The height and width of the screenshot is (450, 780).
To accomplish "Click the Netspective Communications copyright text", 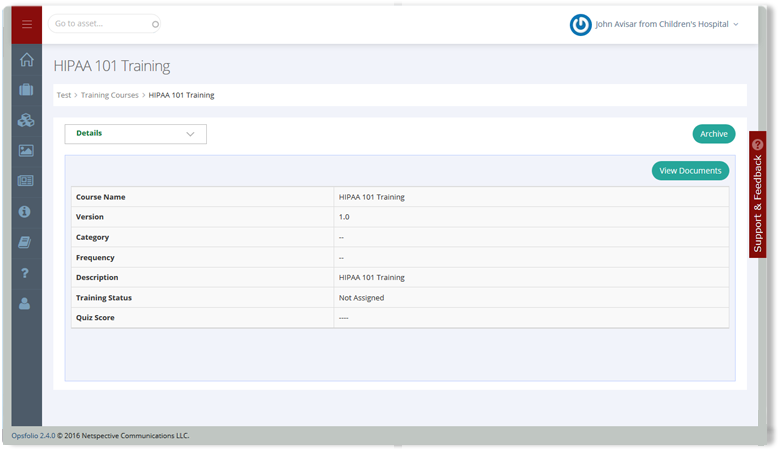I will pyautogui.click(x=123, y=436).
